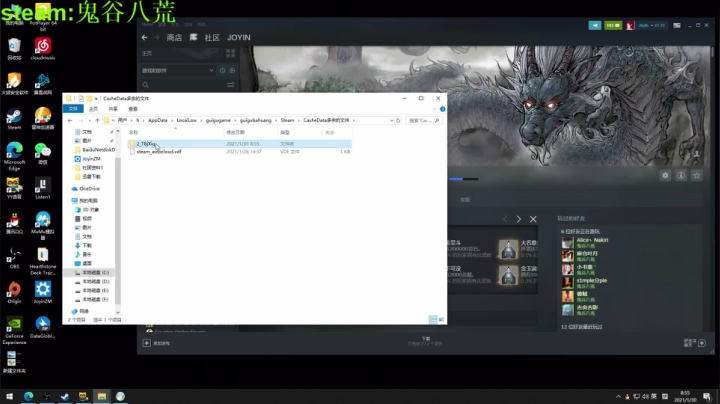Screen dimensions: 720x404
Task: Open Explorer help icon
Action: 443,109
